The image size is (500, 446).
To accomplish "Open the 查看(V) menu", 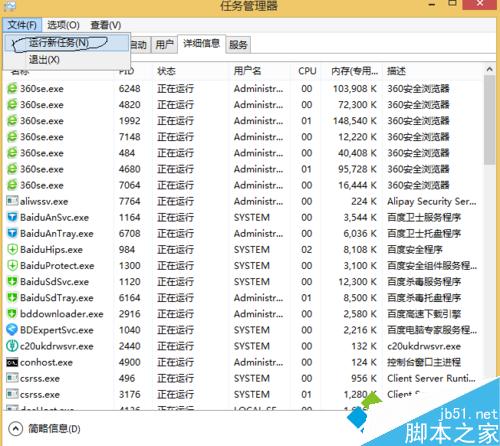I will point(106,25).
